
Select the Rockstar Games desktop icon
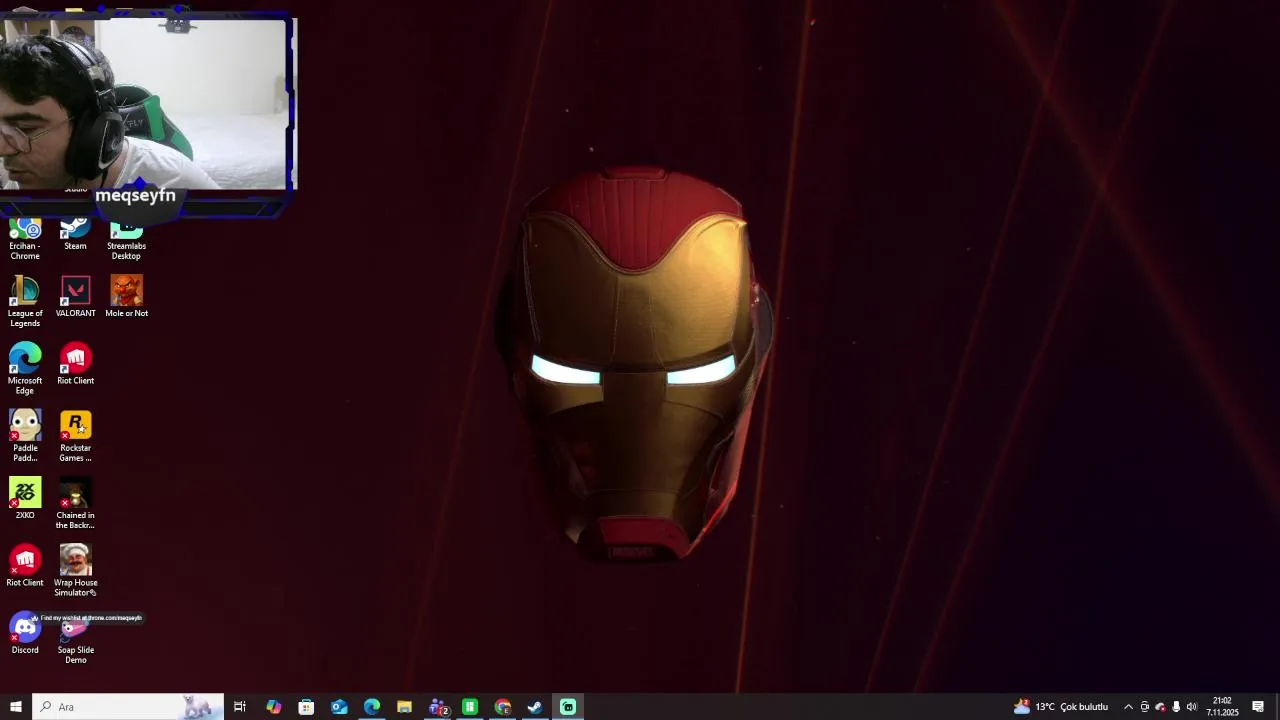point(75,436)
